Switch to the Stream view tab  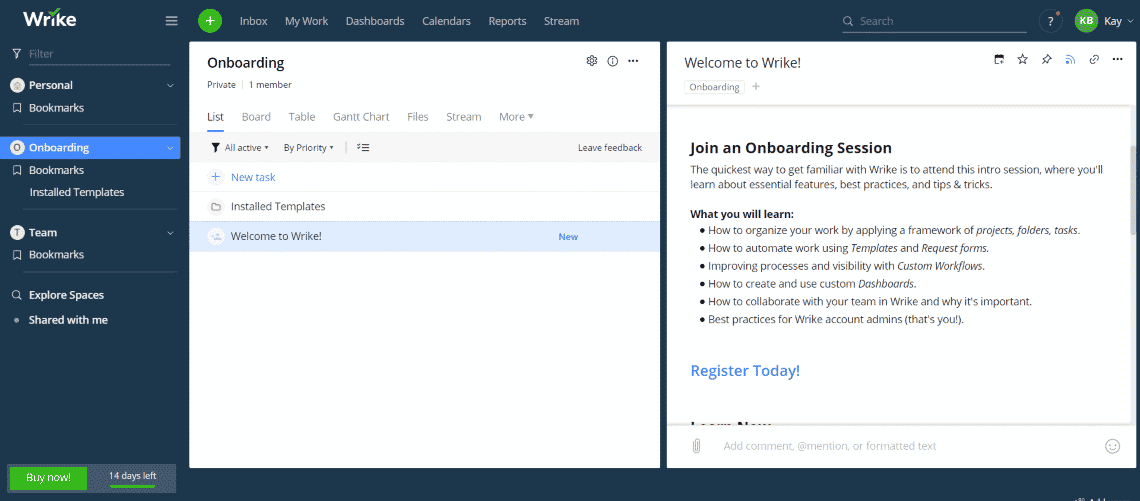pyautogui.click(x=464, y=116)
